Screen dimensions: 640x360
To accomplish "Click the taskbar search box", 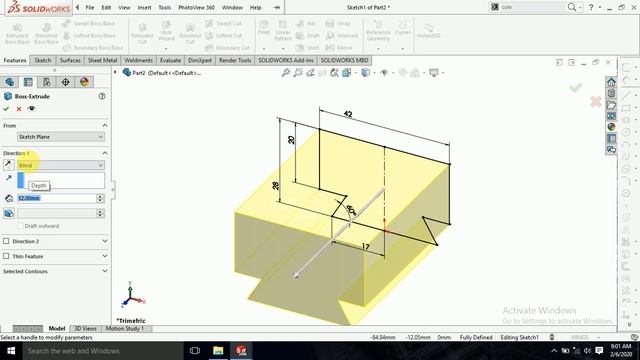I will [x=102, y=351].
